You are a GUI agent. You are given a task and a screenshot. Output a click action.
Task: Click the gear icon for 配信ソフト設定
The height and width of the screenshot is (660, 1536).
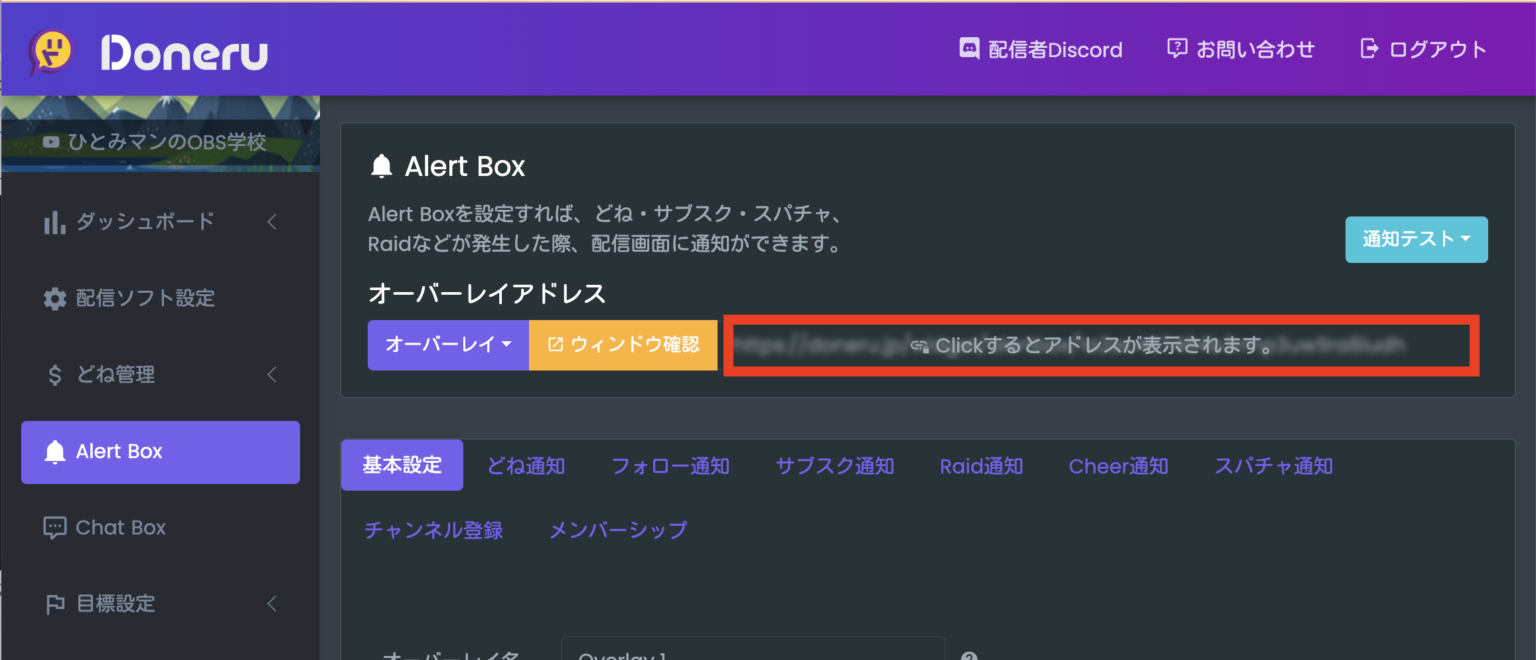point(56,297)
